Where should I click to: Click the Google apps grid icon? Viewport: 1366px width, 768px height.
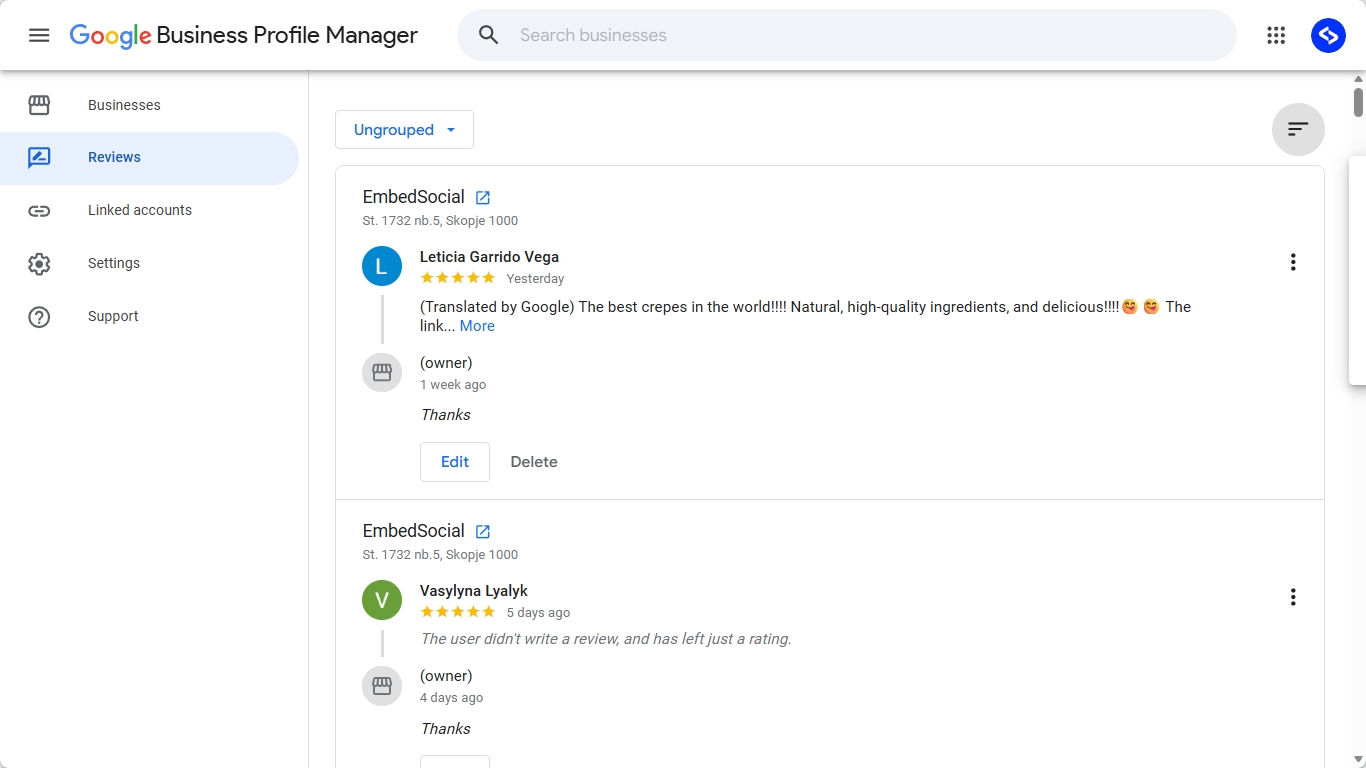[x=1275, y=35]
